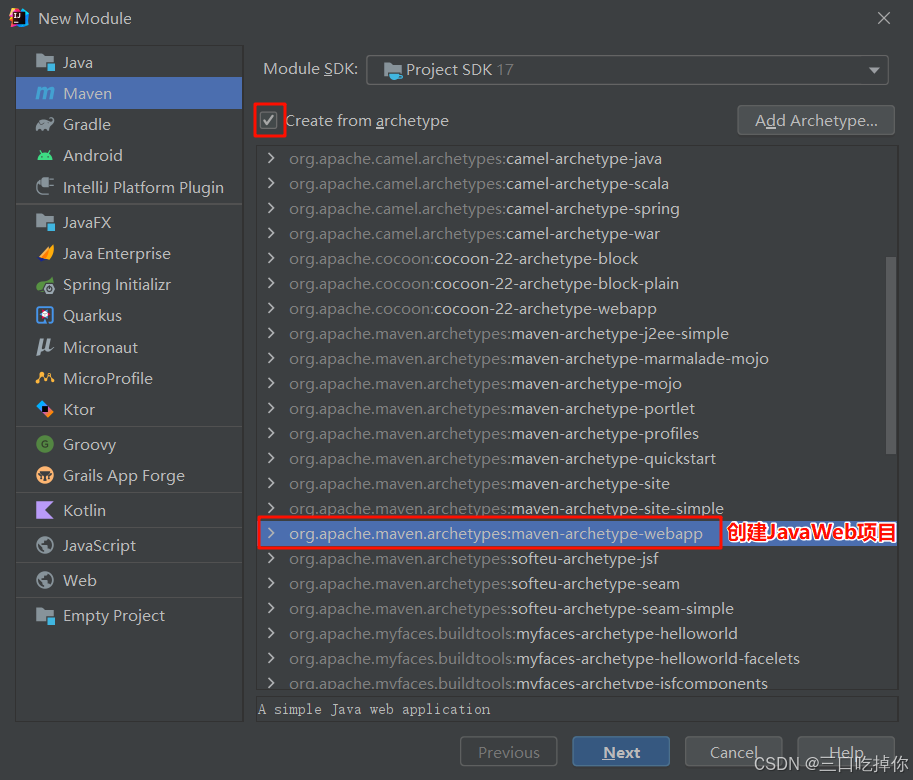Click the Add Archetype button
Screen dimensions: 913x780
click(x=816, y=120)
